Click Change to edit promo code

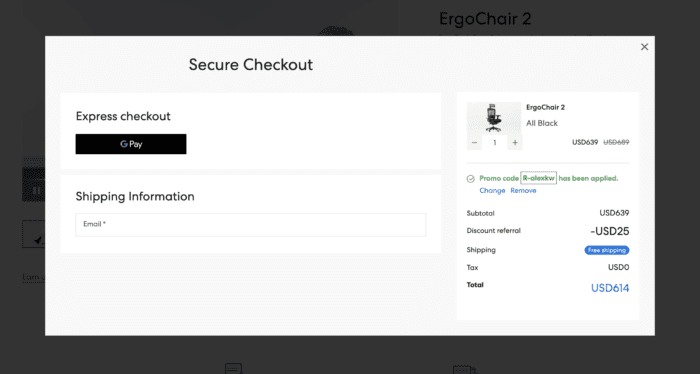(x=492, y=191)
